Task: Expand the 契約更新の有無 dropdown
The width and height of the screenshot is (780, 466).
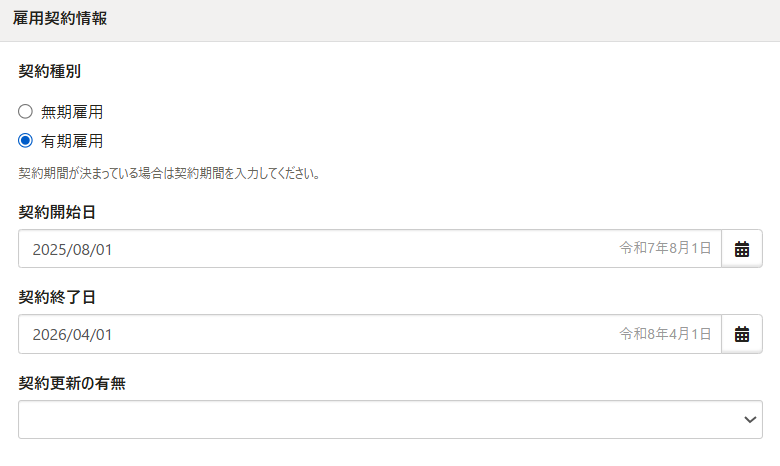Action: click(390, 420)
